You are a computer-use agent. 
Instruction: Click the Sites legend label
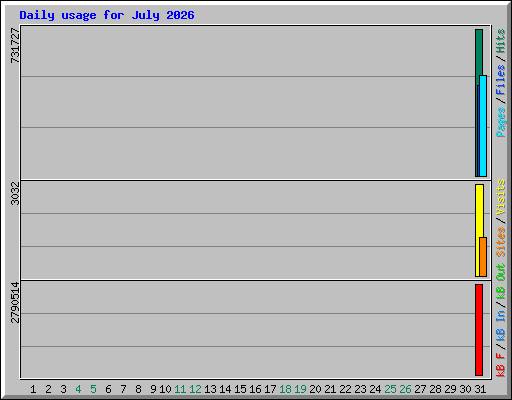(500, 242)
